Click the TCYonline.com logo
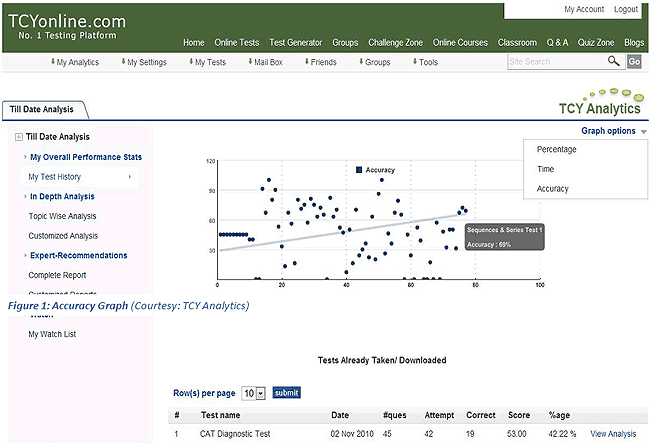This screenshot has height=447, width=650. 67,27
